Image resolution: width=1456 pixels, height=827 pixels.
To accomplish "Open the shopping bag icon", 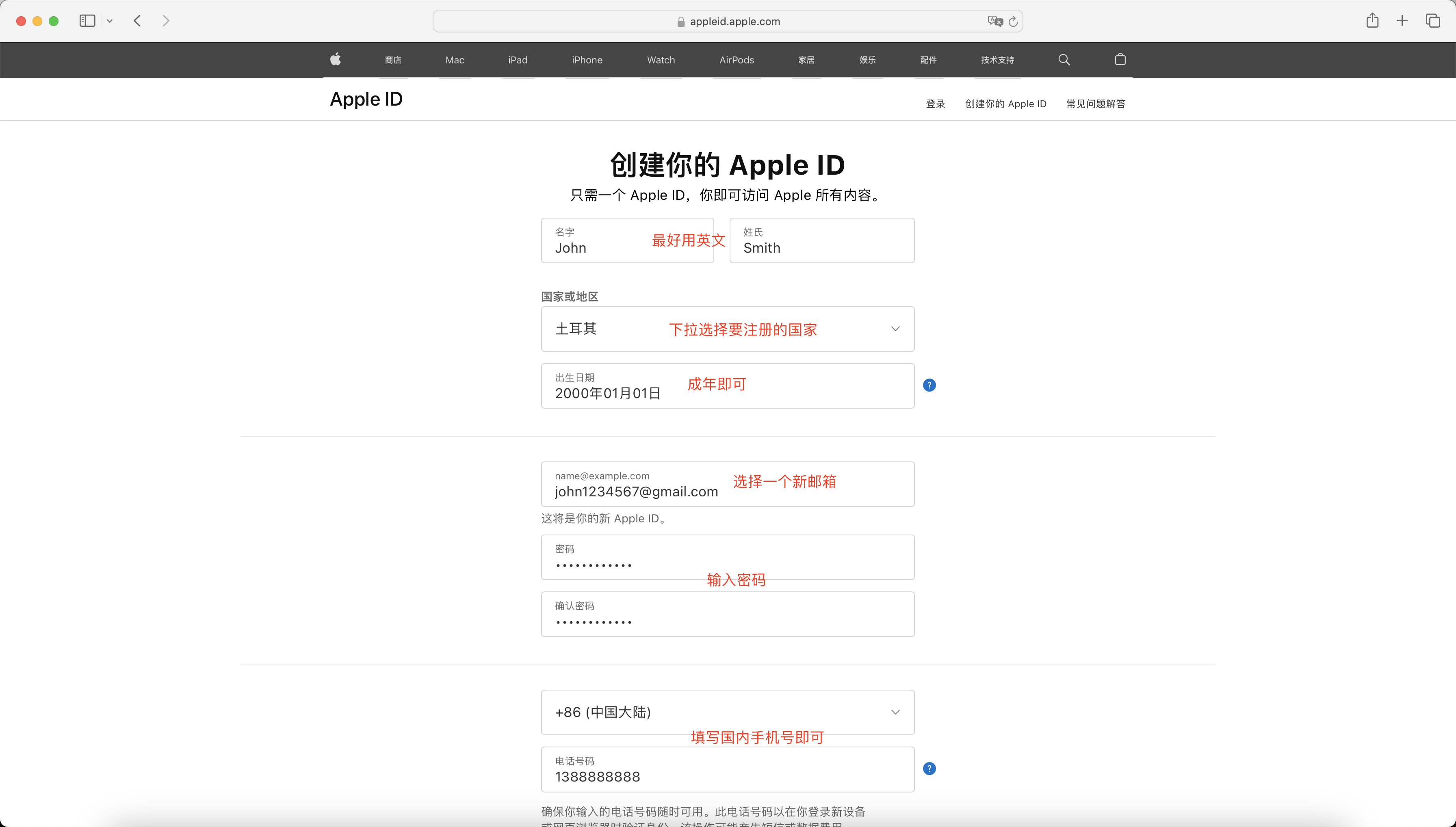I will 1120,59.
